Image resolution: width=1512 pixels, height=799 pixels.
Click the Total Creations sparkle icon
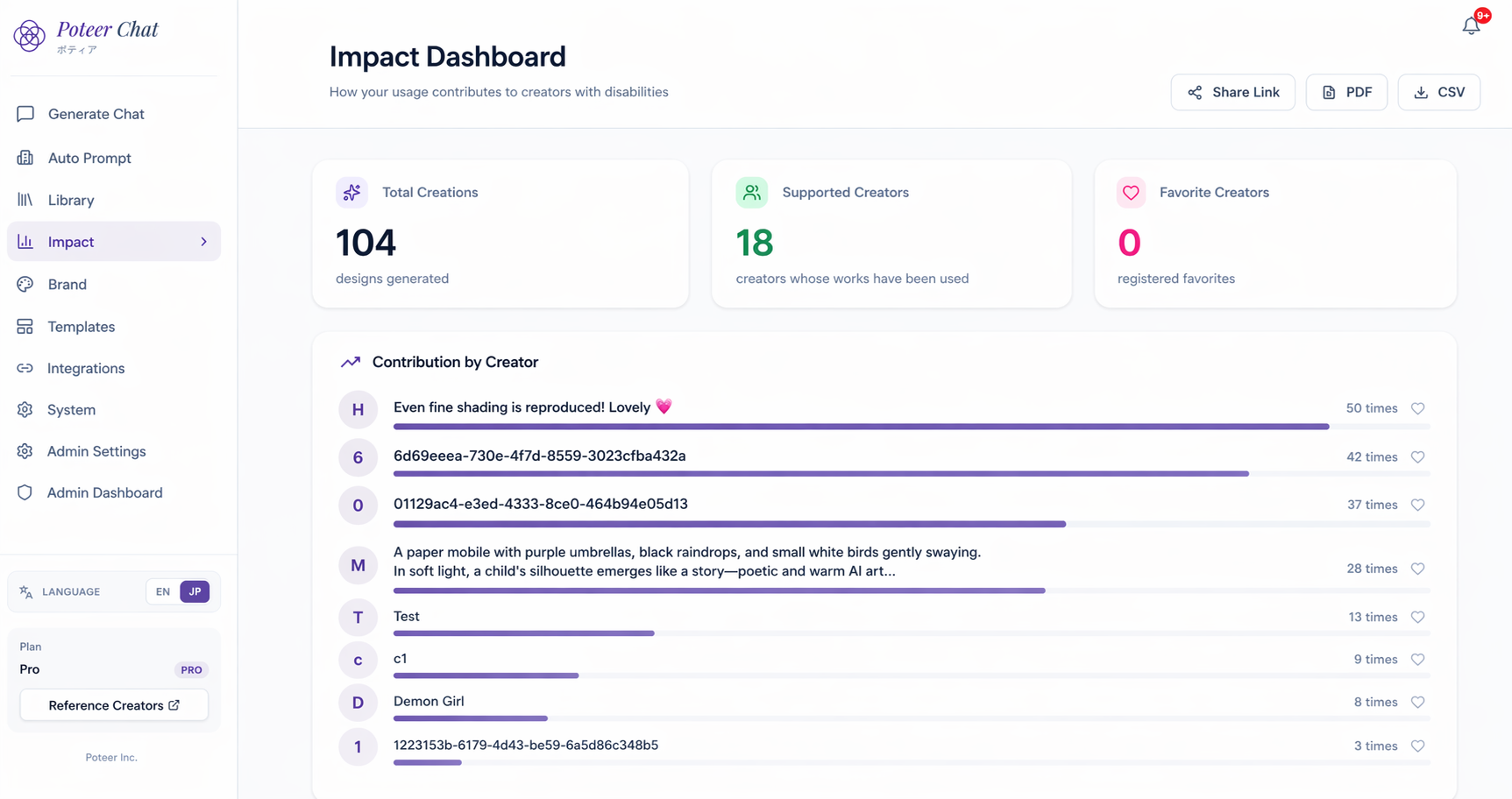coord(351,193)
